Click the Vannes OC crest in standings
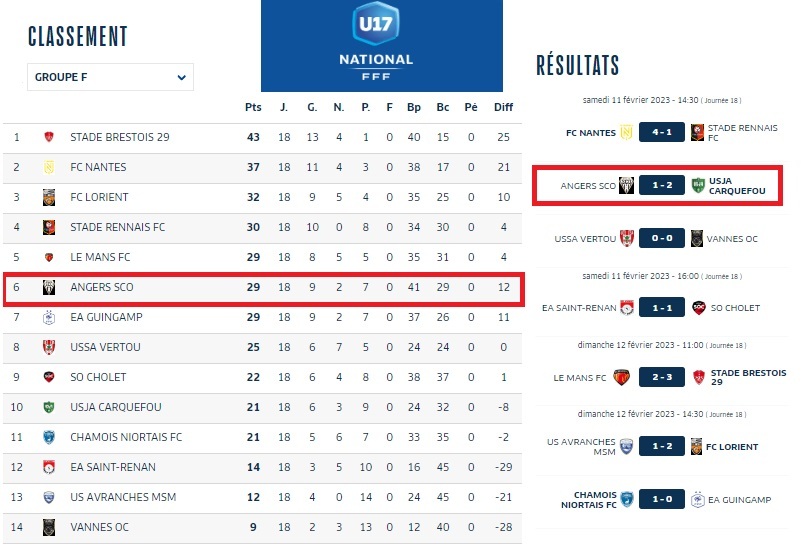The height and width of the screenshot is (552, 801). click(x=48, y=527)
